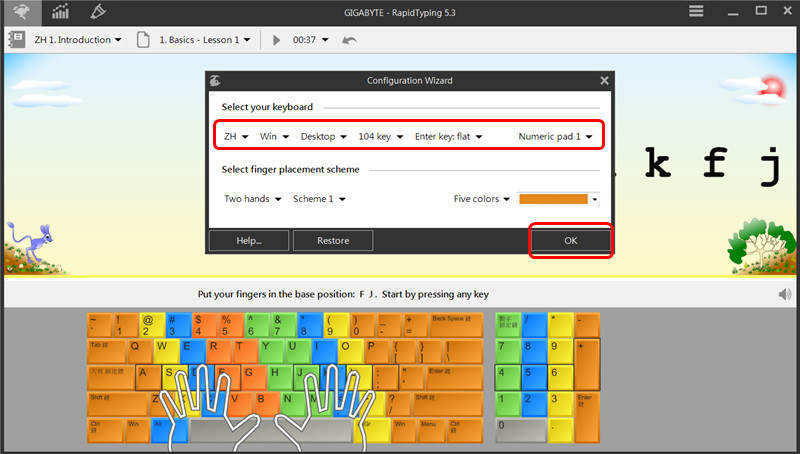Click the numpad Enter key
This screenshot has height=454, width=800.
tap(587, 418)
